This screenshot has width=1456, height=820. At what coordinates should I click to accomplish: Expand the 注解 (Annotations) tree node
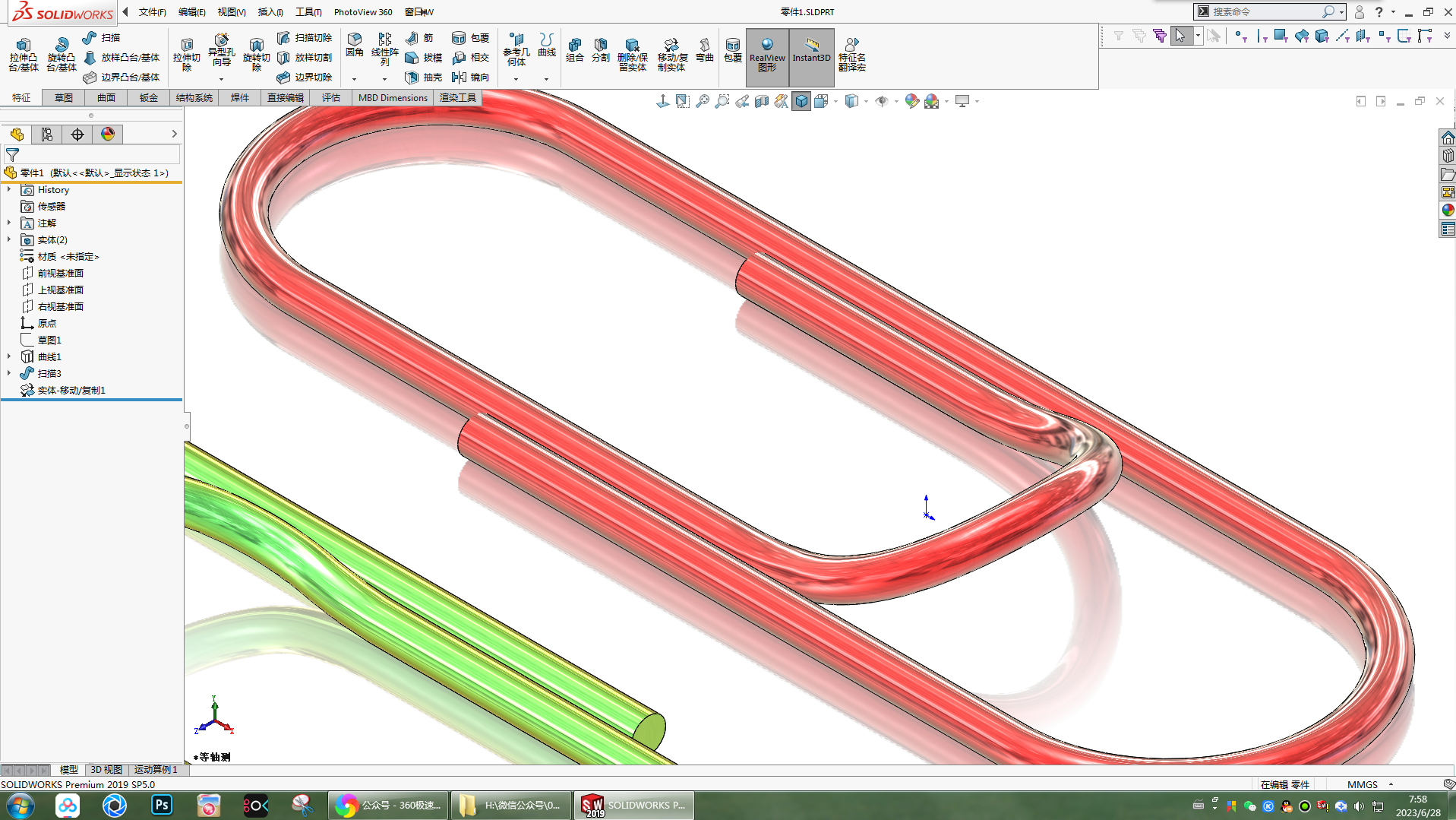(9, 223)
